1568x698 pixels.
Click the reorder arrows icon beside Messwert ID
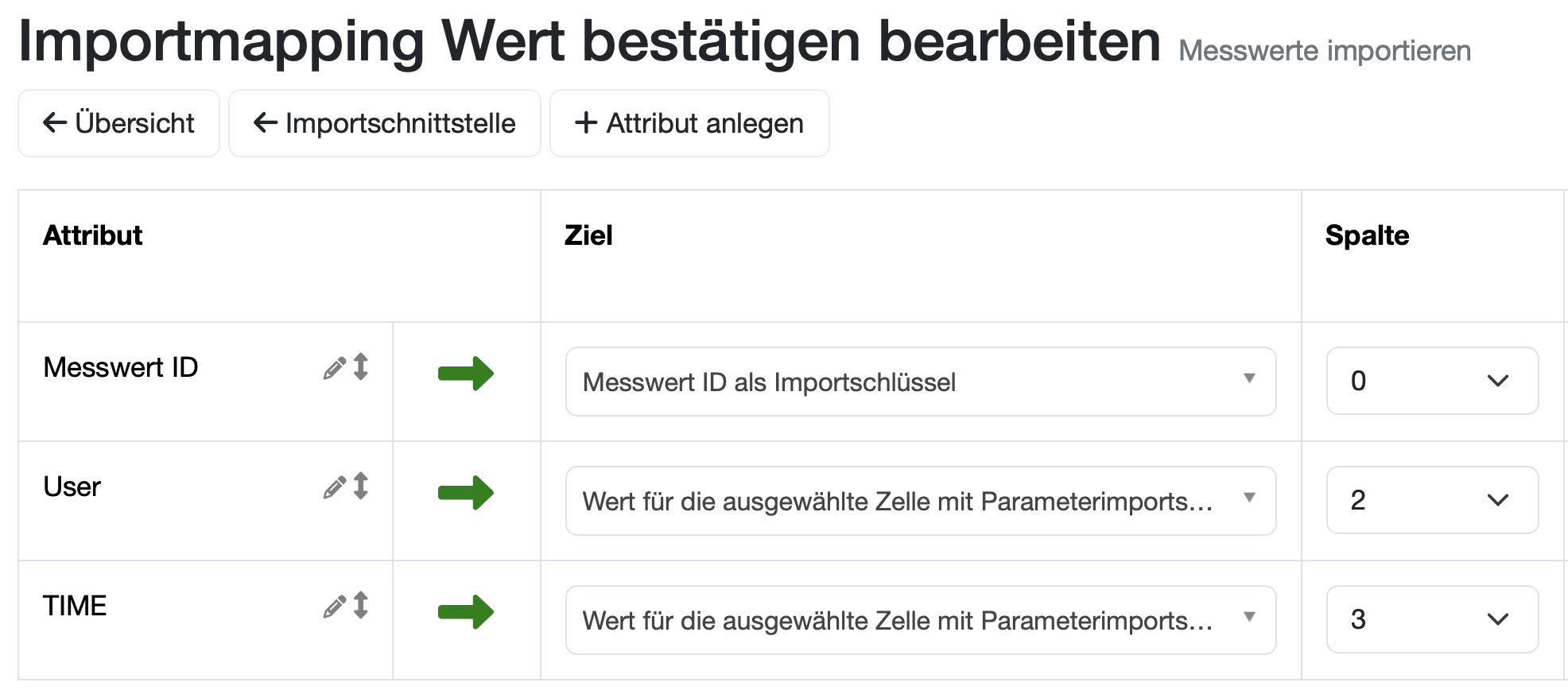362,367
